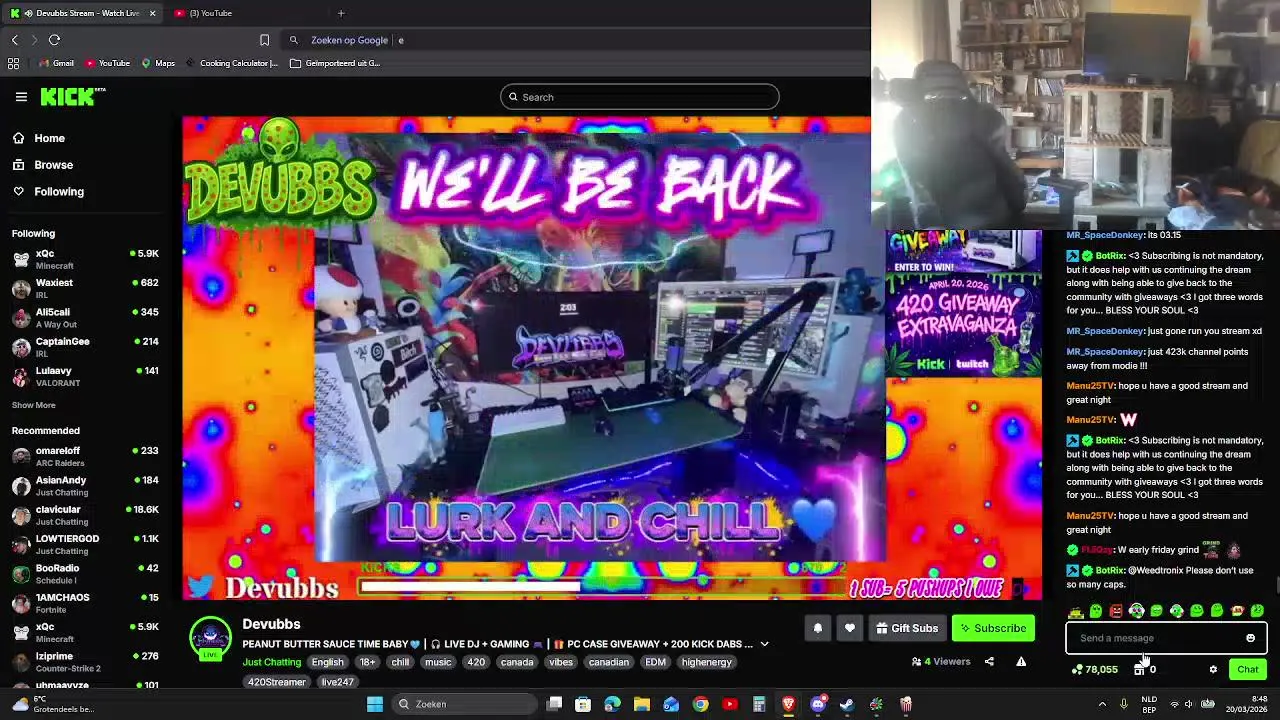Screen dimensions: 1280x720
Task: Open Geïmporteerd bookmarks folder
Action: click(335, 63)
